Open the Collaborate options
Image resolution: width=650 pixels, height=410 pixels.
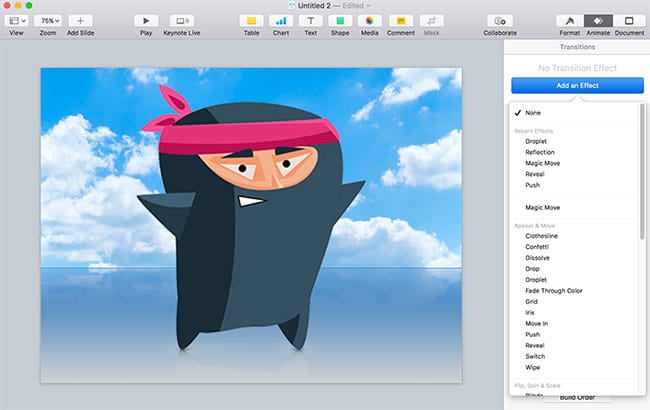click(x=500, y=21)
